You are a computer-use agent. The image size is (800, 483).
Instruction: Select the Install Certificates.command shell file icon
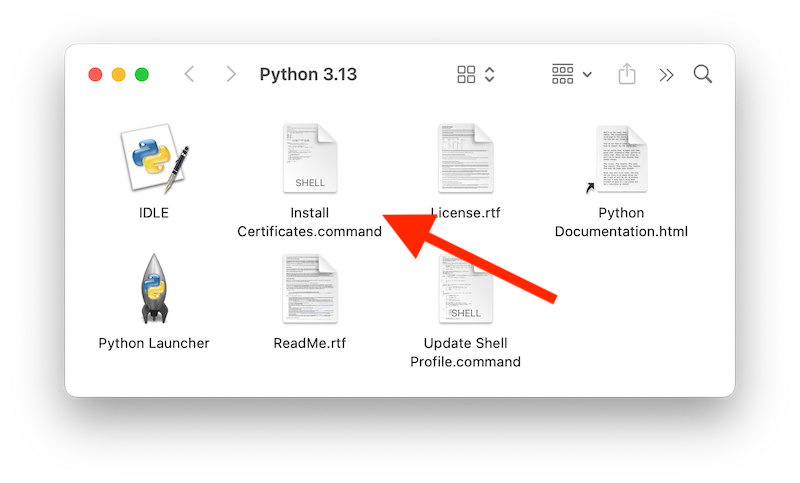[310, 160]
